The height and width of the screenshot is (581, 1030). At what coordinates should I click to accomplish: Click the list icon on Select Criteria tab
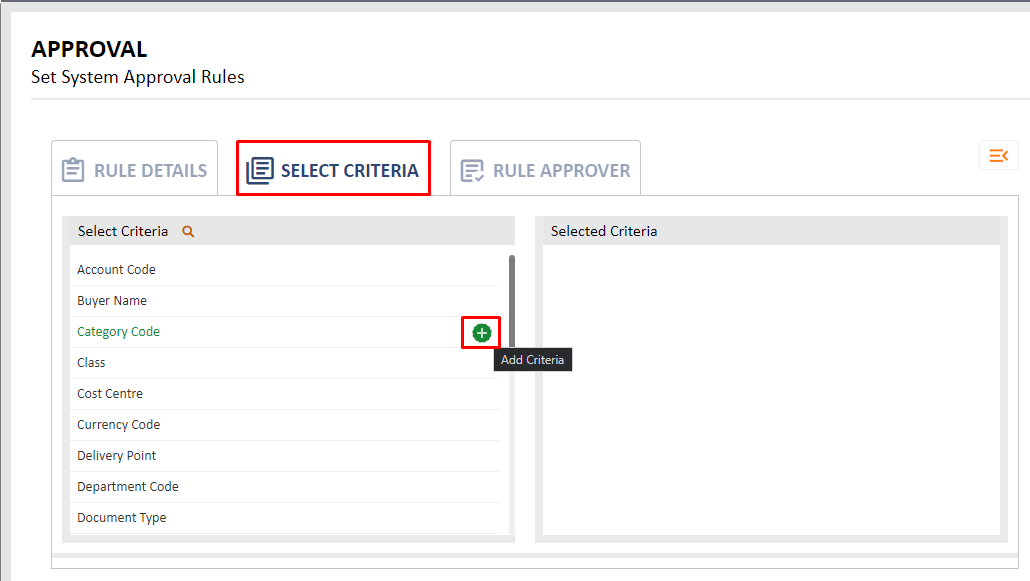260,170
